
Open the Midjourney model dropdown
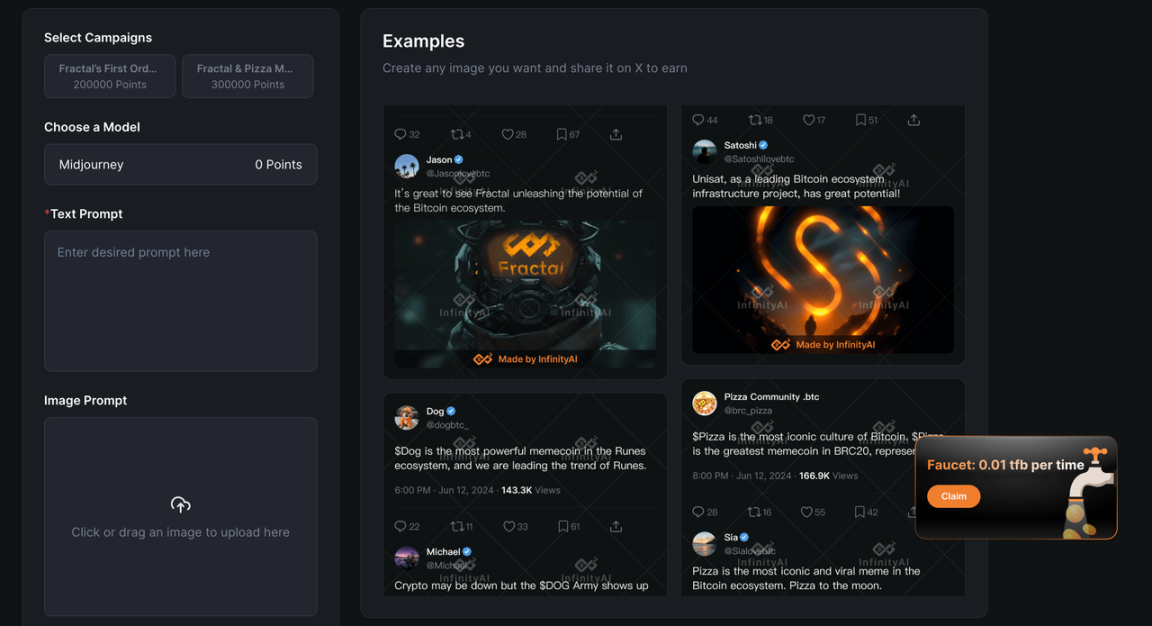(180, 164)
